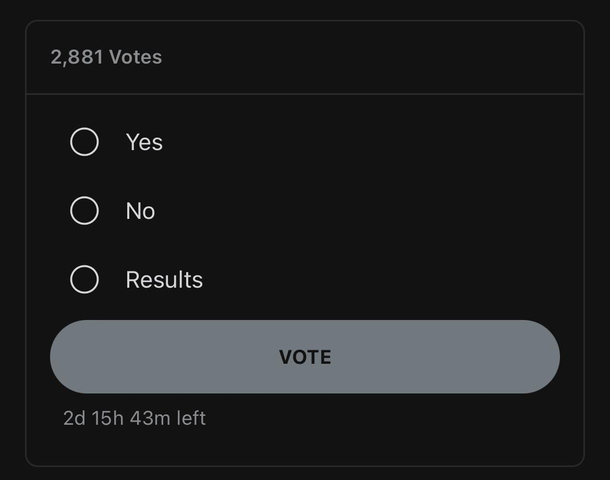The image size is (610, 480).
Task: Click the number 2,881 in the header
Action: (x=77, y=58)
